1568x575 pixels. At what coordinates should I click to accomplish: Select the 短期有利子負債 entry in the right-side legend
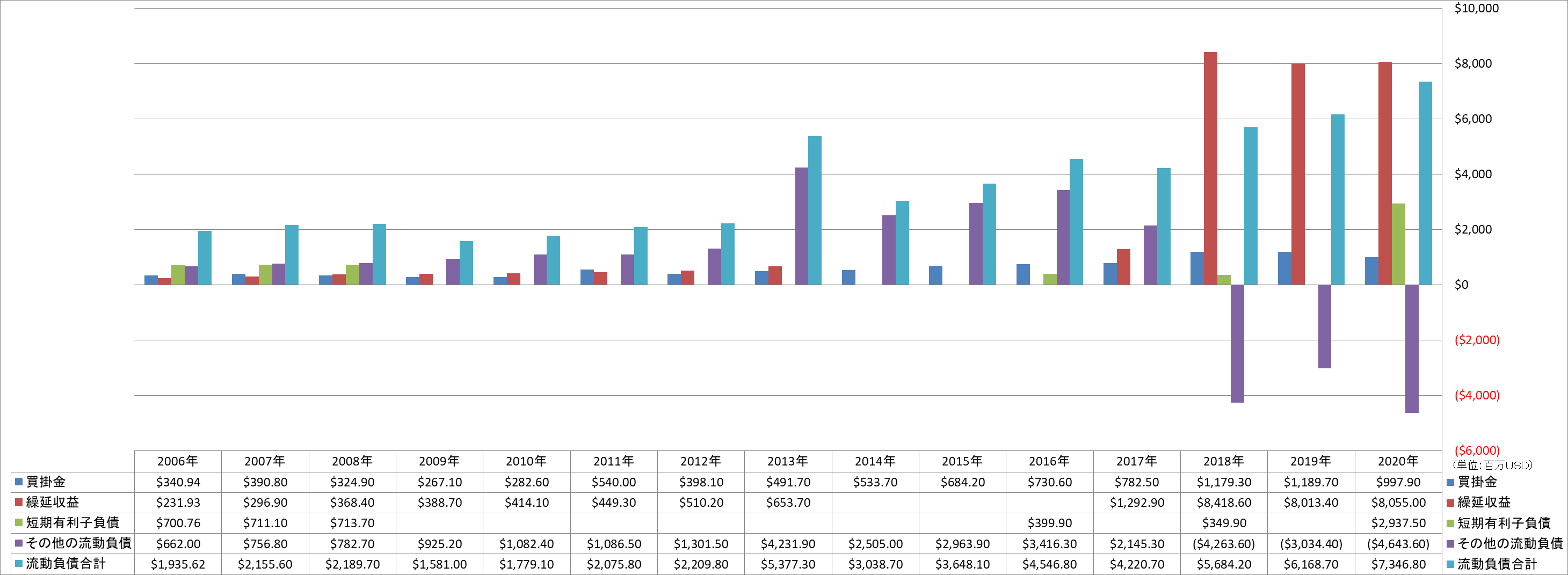[1499, 523]
